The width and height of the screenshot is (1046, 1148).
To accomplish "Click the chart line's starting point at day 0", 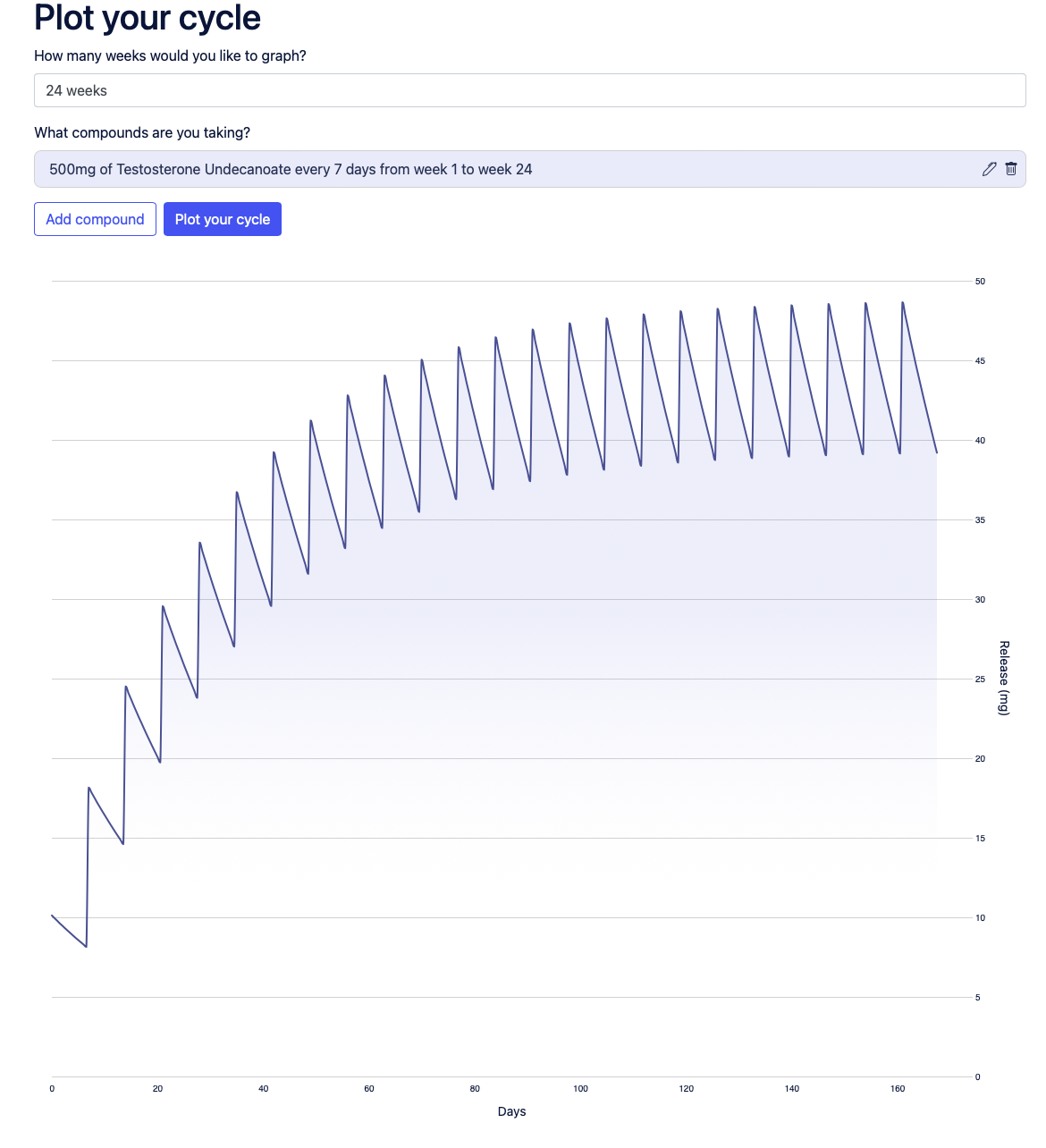I will [x=52, y=916].
